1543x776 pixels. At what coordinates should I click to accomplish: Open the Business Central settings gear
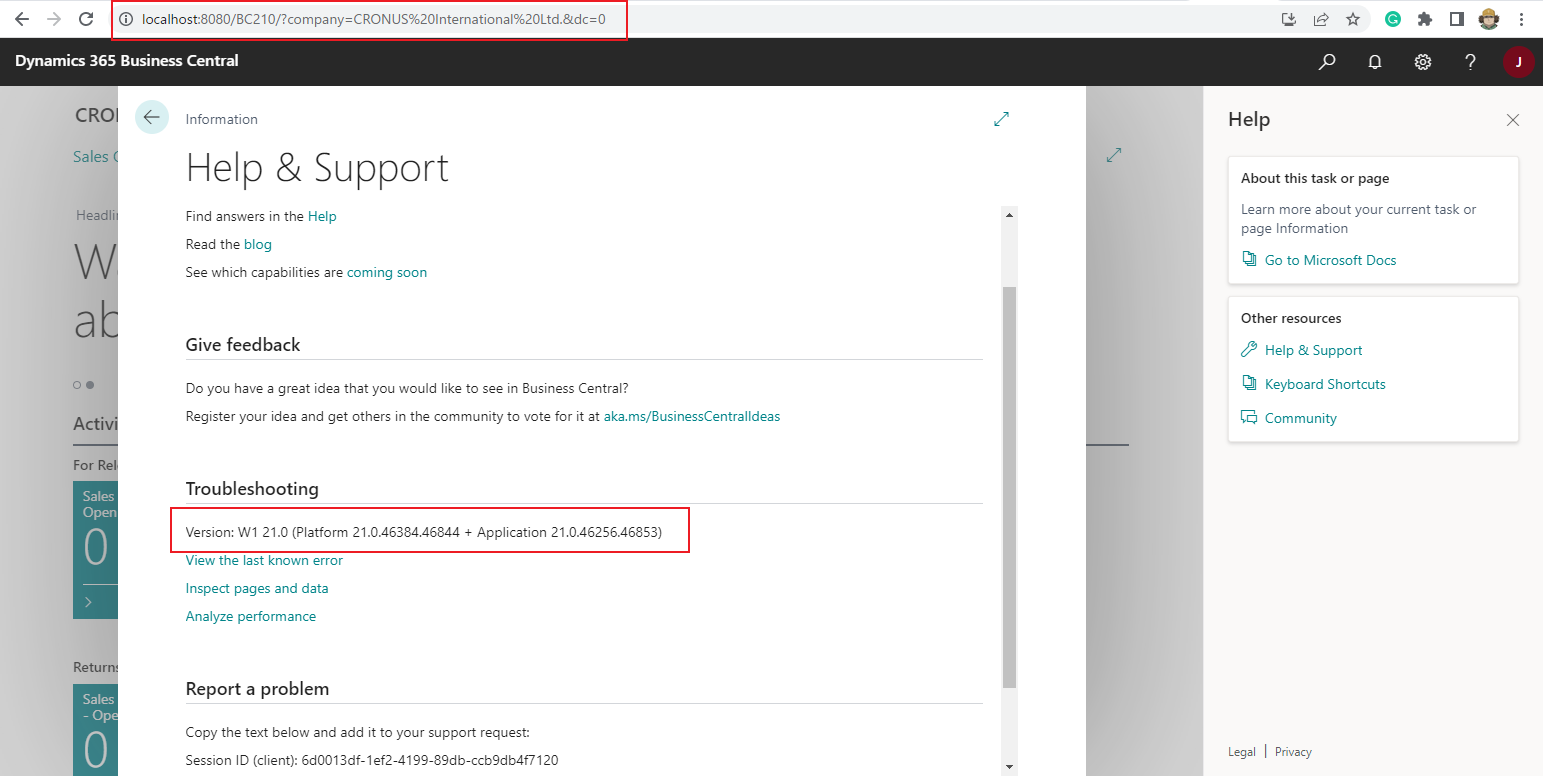[x=1422, y=61]
